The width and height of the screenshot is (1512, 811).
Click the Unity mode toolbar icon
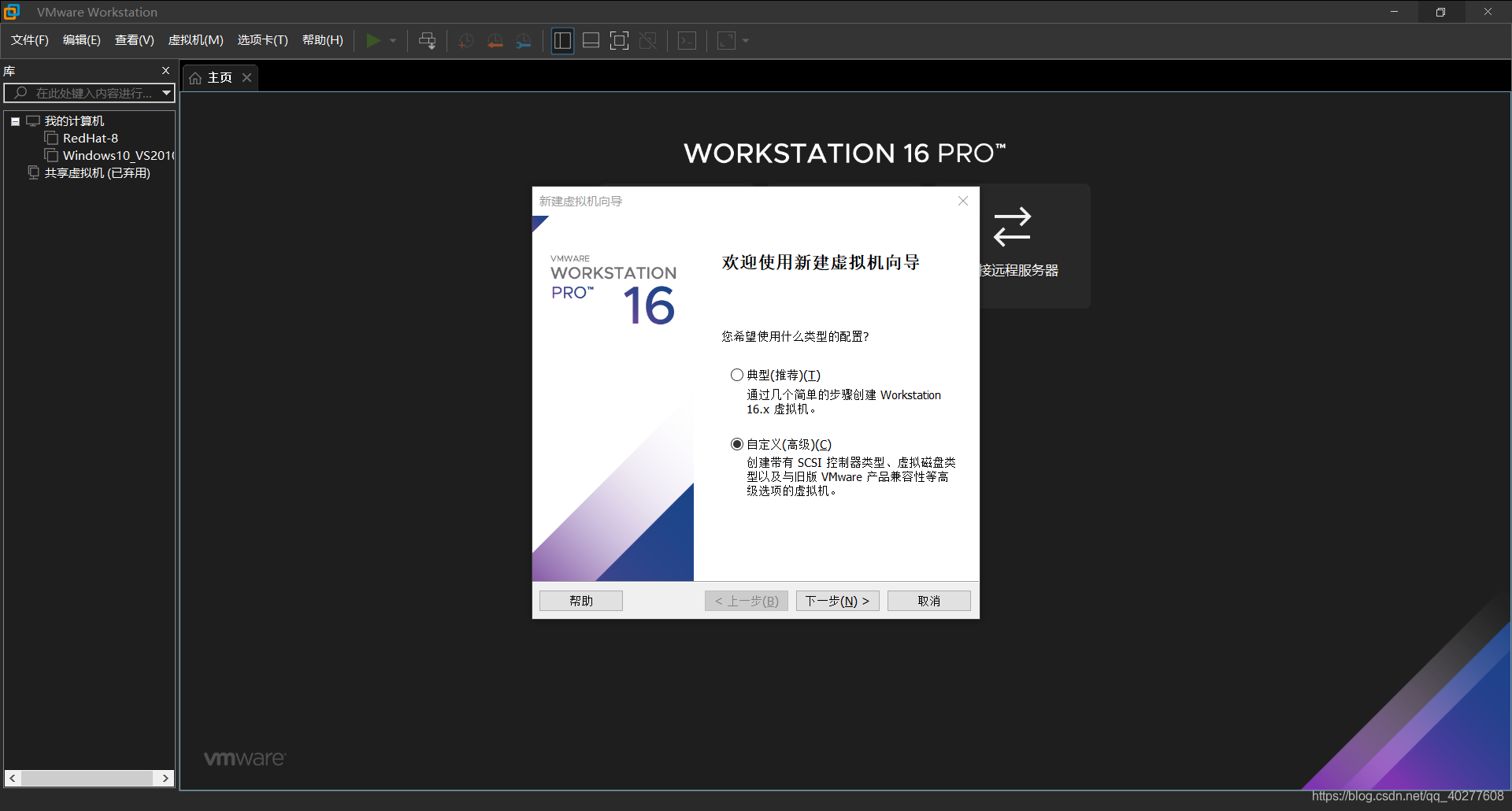[x=648, y=41]
